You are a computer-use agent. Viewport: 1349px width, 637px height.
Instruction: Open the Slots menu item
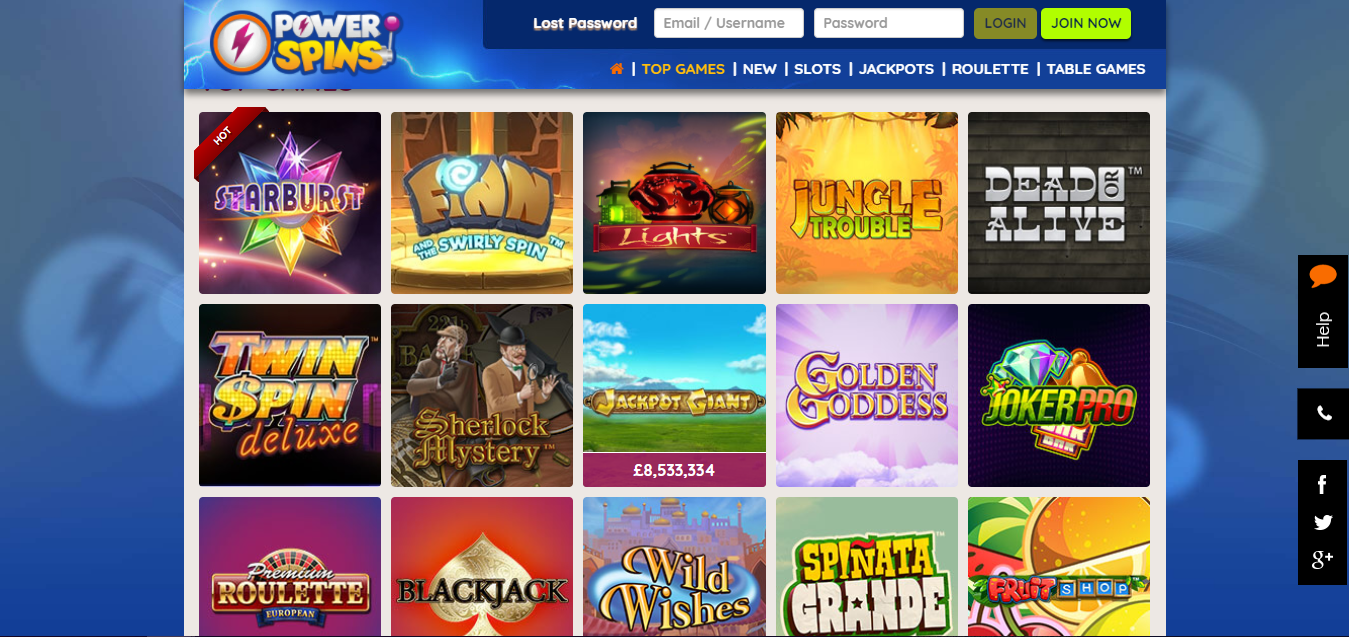[817, 69]
